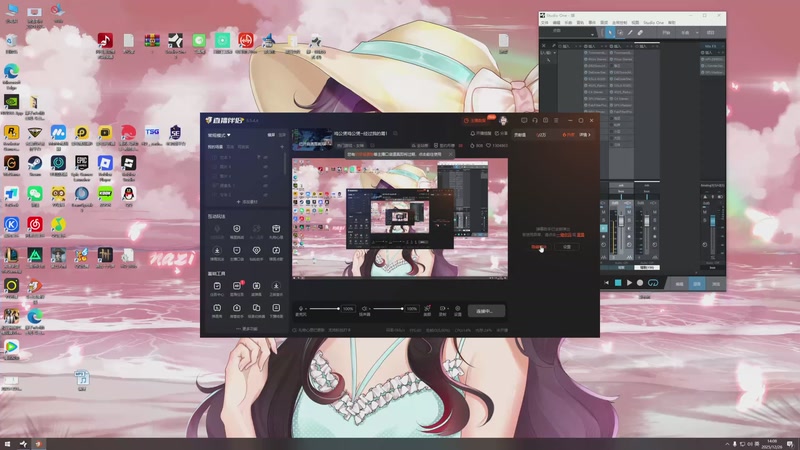Select the Range tool in Studio One
This screenshot has height=450, width=800.
pos(620,32)
